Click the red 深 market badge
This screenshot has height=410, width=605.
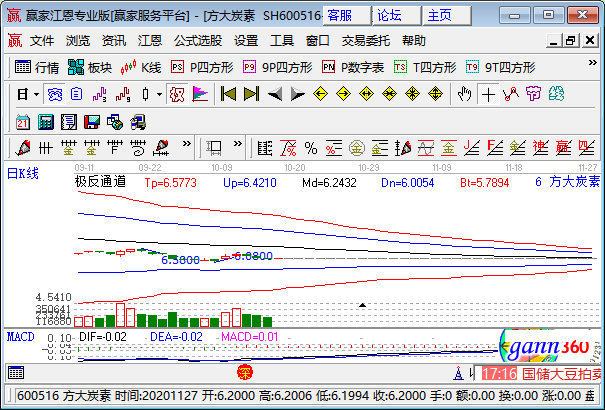pos(245,373)
